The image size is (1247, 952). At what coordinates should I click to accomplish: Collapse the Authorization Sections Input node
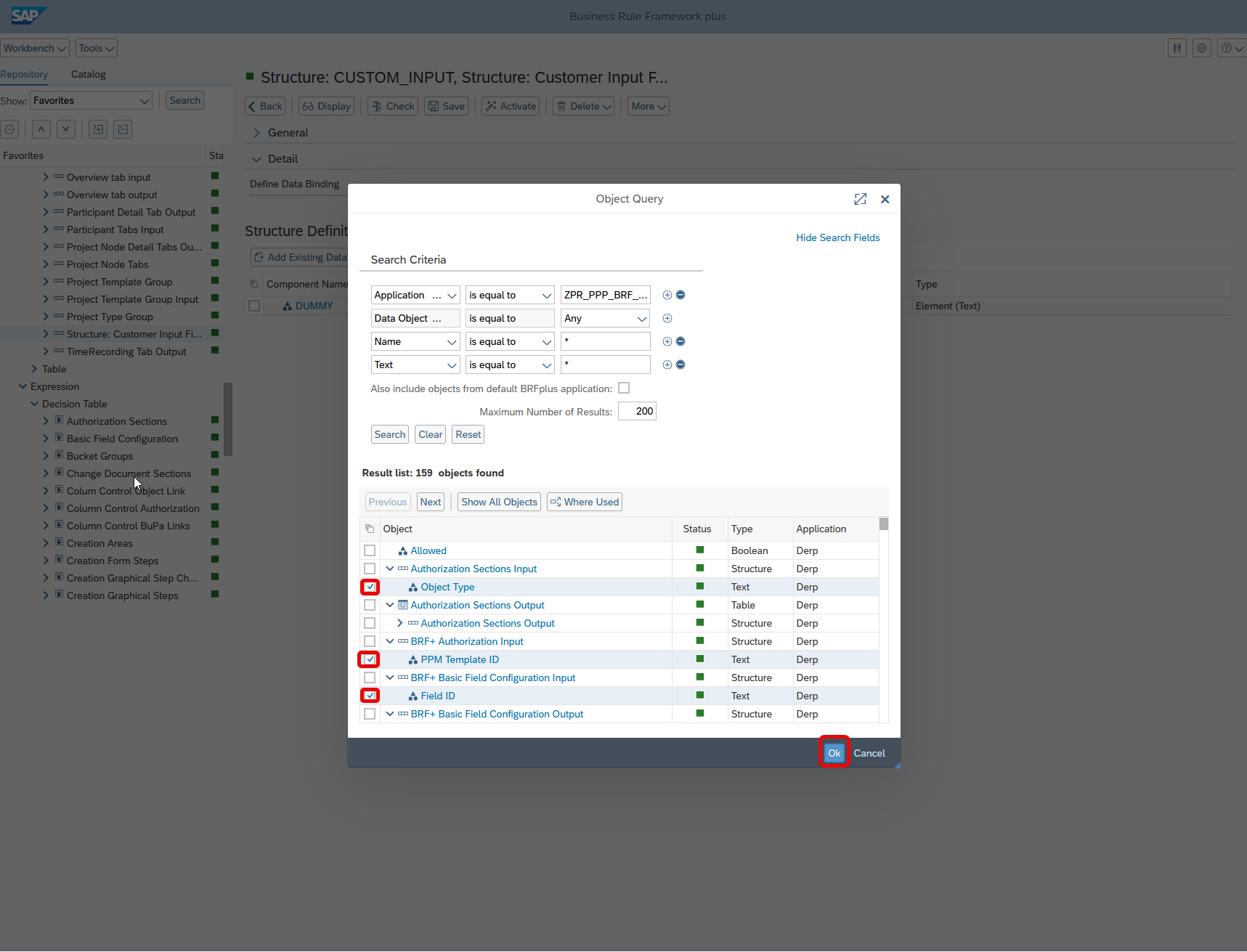(390, 569)
